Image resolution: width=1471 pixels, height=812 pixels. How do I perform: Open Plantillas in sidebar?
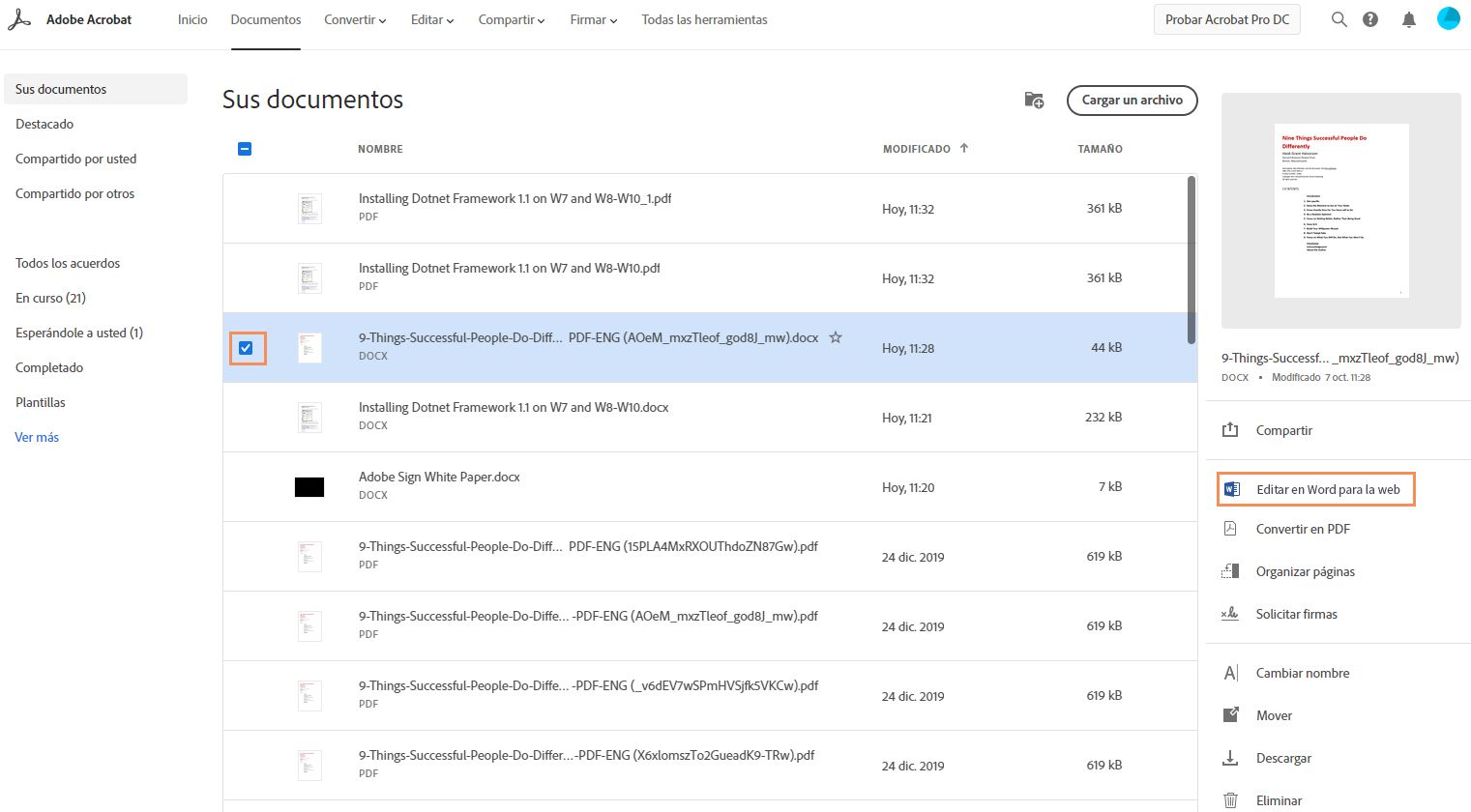[x=41, y=402]
